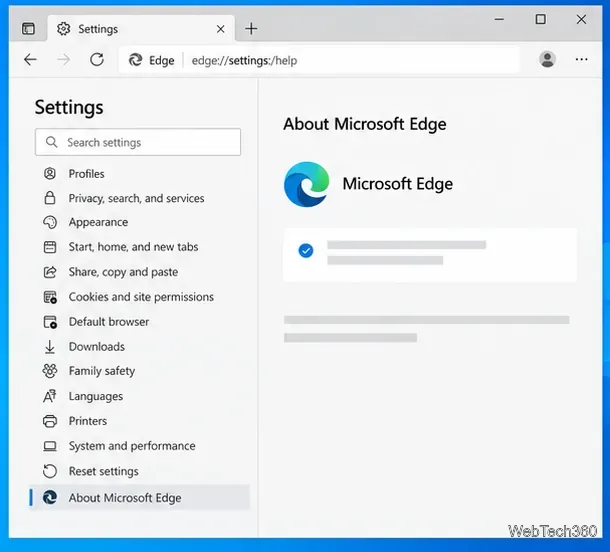
Task: Click the address bar URL edge://settings/help
Action: [x=244, y=61]
